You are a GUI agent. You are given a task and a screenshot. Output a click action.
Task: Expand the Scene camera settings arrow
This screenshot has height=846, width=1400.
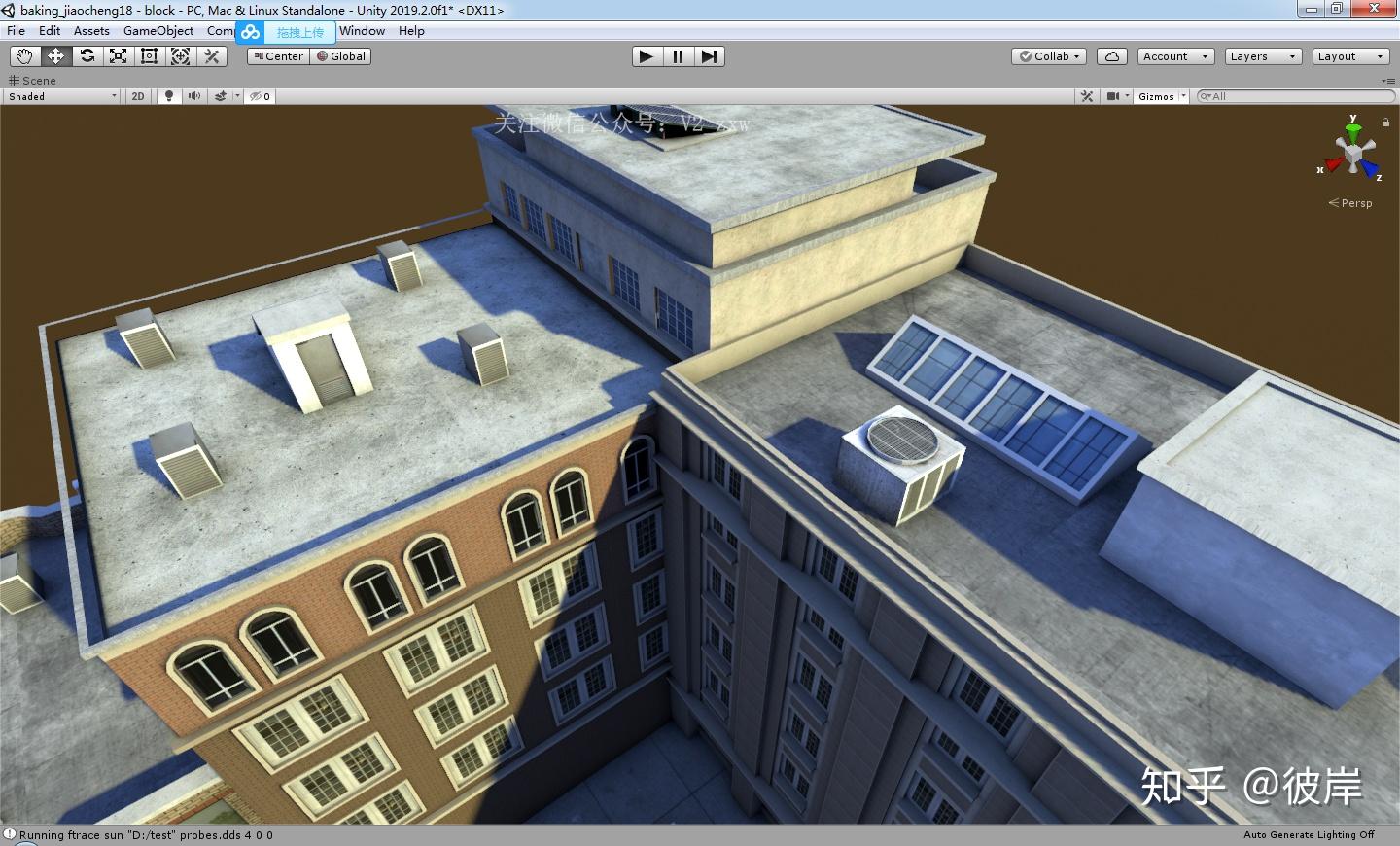(x=1127, y=96)
